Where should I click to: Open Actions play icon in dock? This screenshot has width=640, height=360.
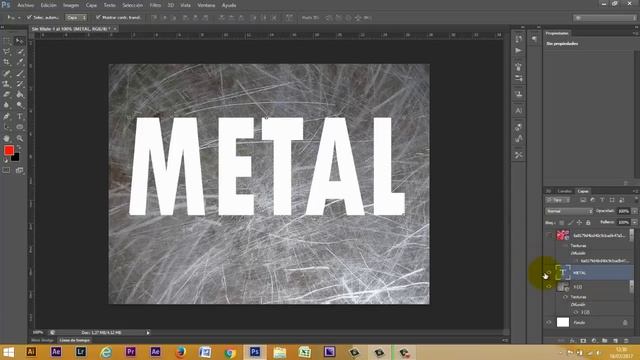coord(518,51)
